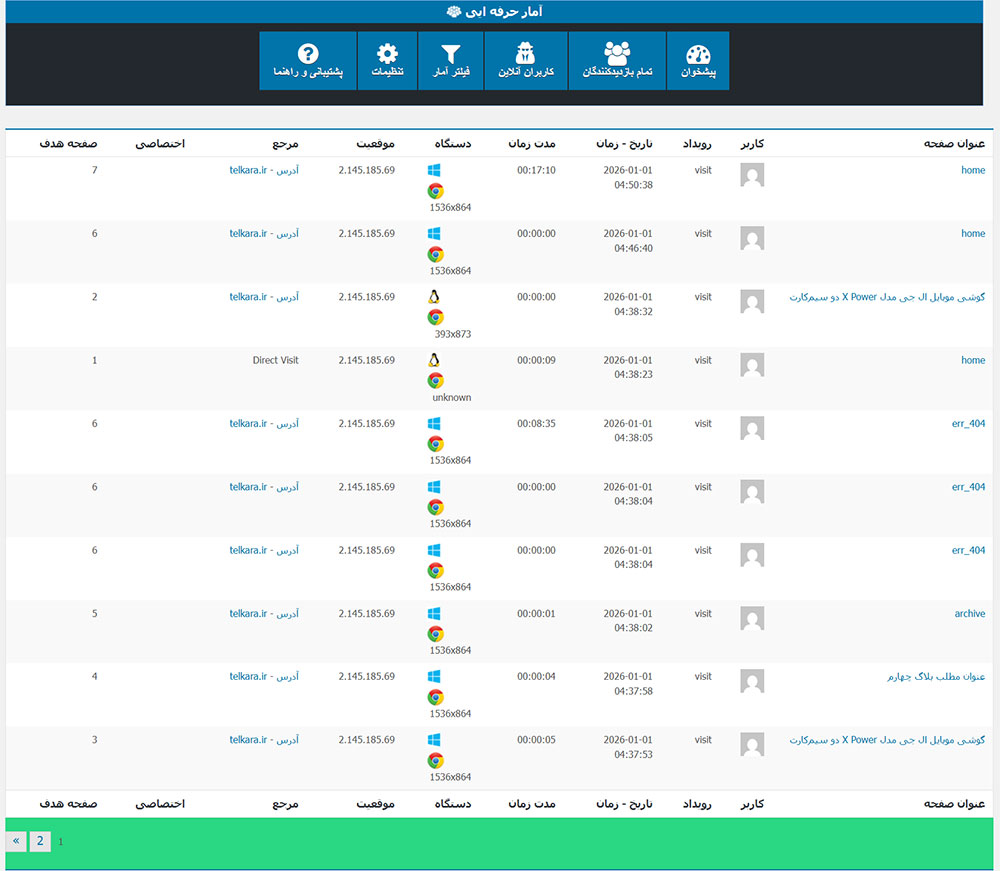1000x871 pixels.
Task: Open the عنوان مطلب بلاگ چهارم link
Action: tap(936, 677)
